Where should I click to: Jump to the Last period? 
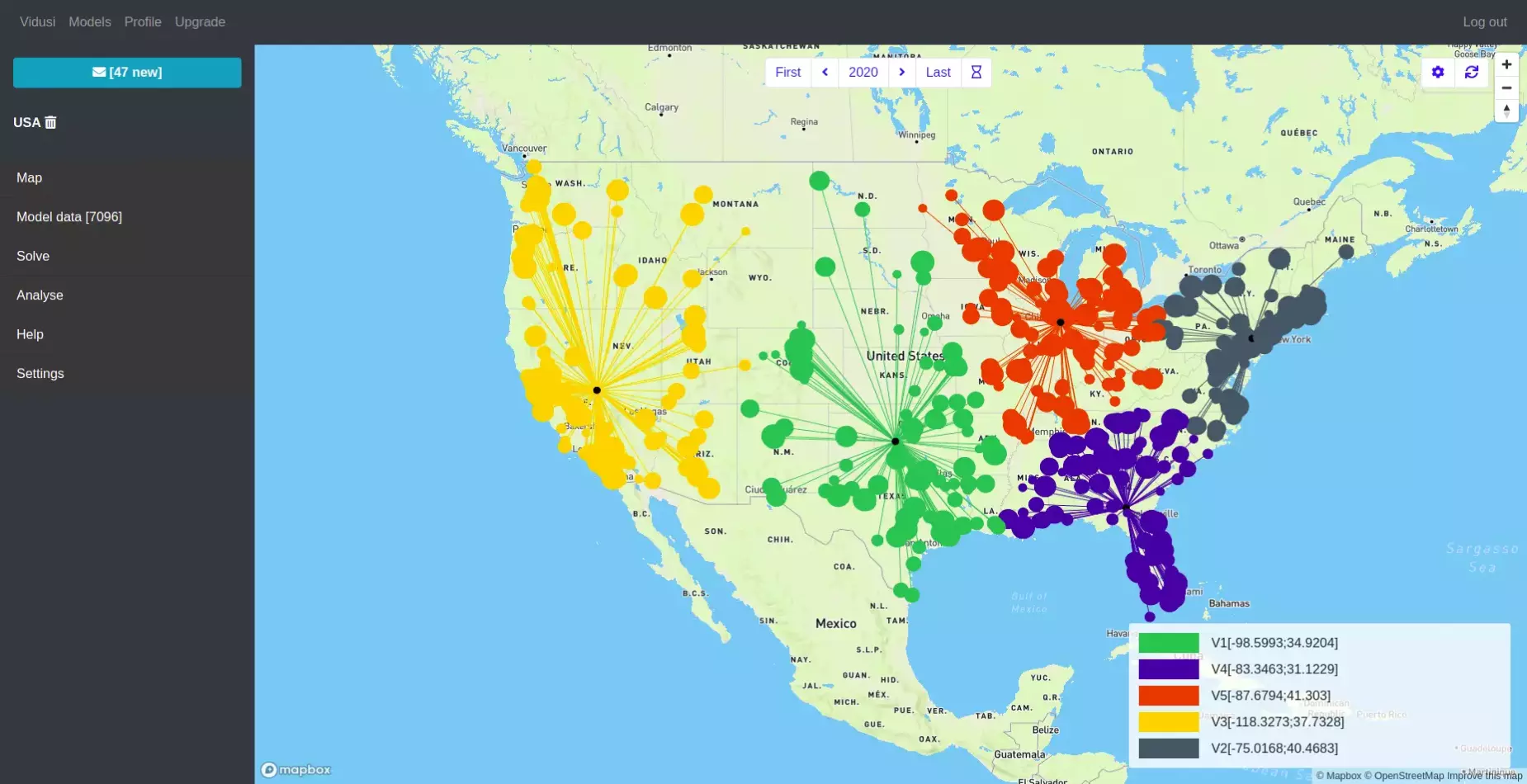[x=938, y=73]
